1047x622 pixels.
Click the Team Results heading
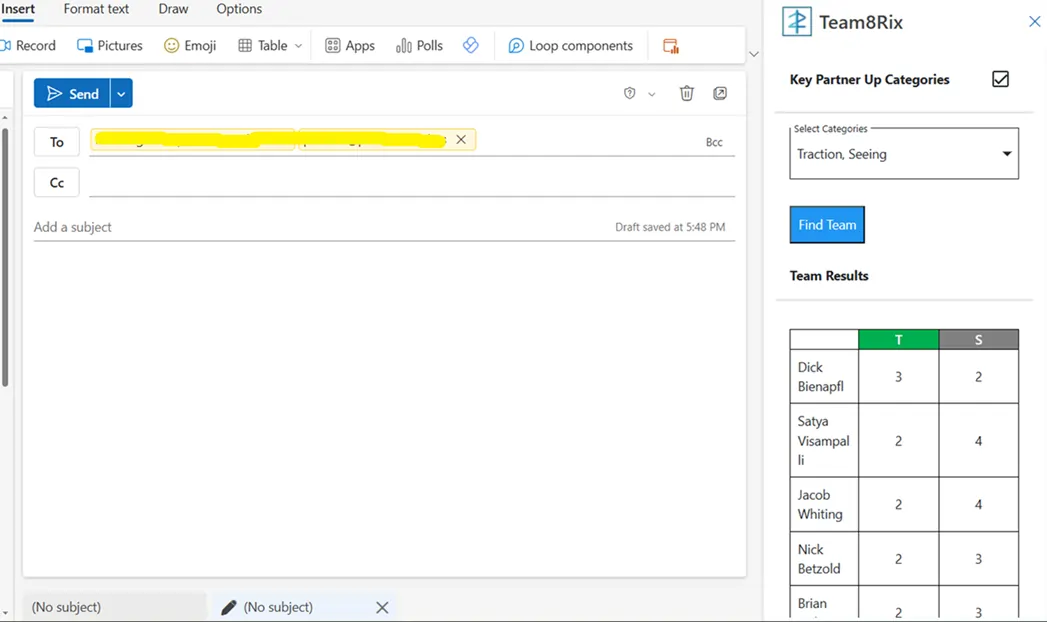click(829, 276)
